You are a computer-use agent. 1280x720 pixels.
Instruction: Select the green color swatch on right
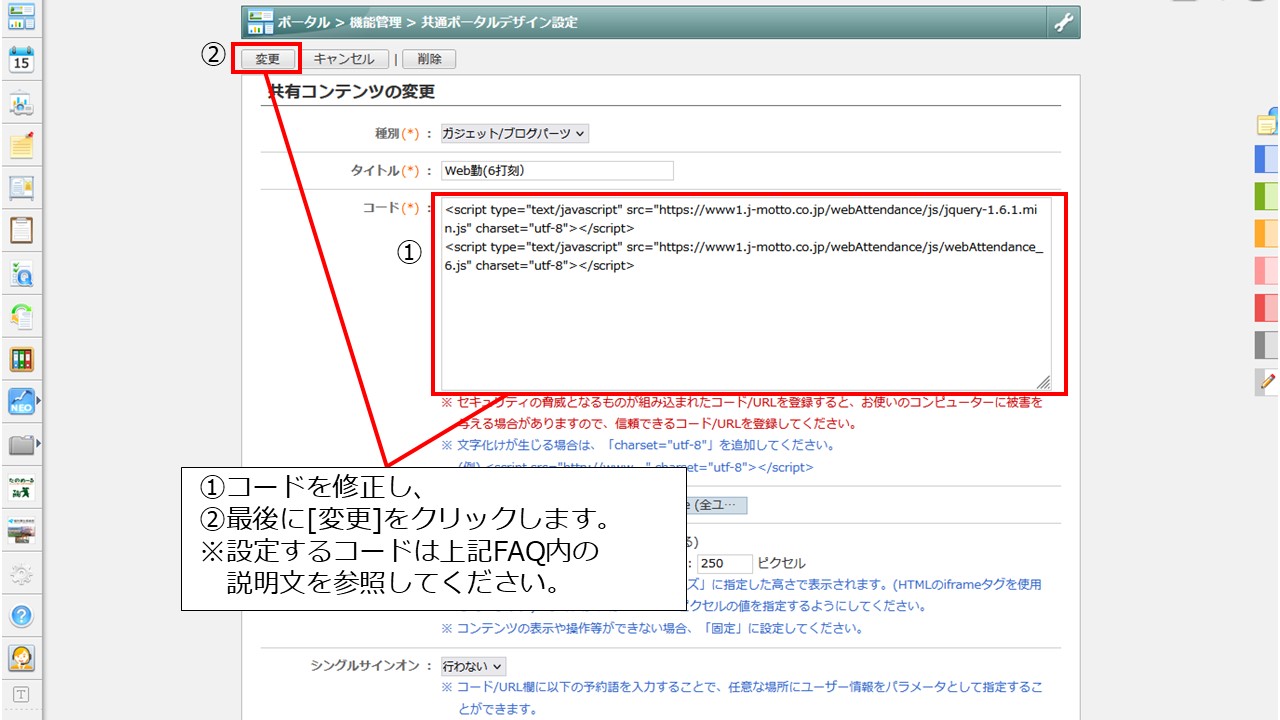pyautogui.click(x=1266, y=196)
